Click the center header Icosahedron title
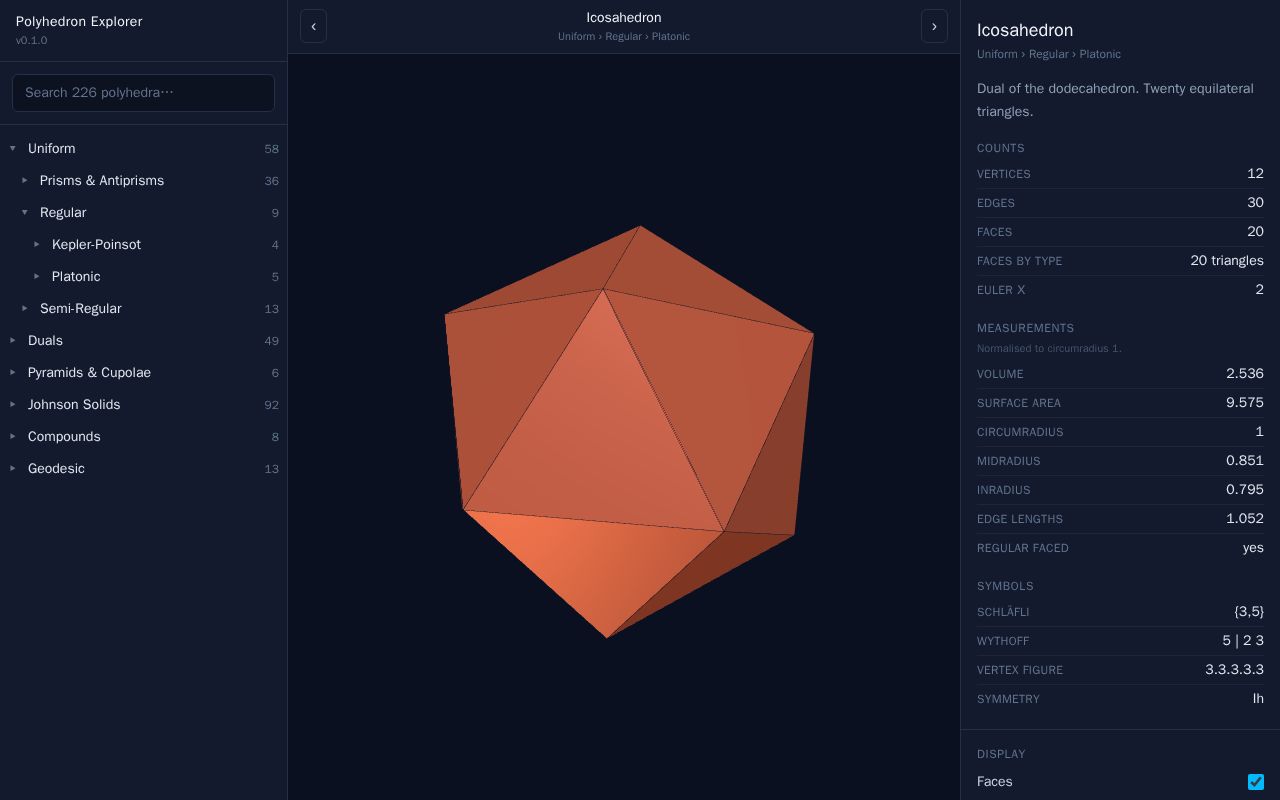 [x=624, y=18]
